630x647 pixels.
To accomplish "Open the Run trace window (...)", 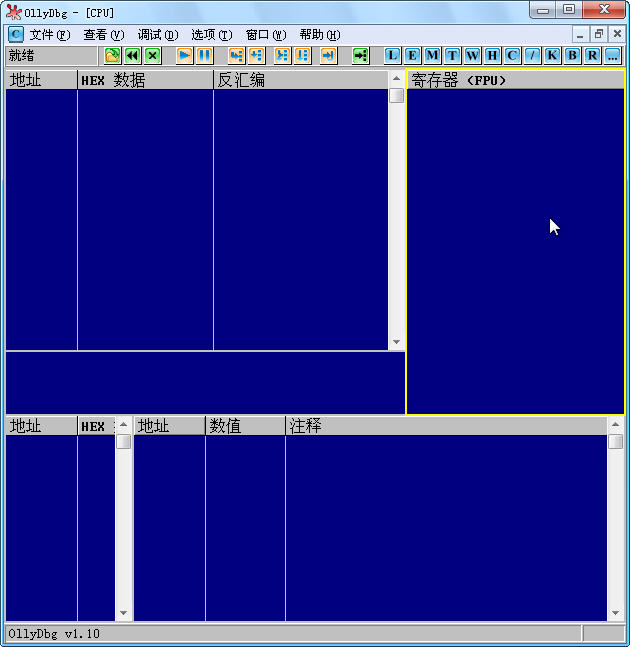I will pos(612,55).
